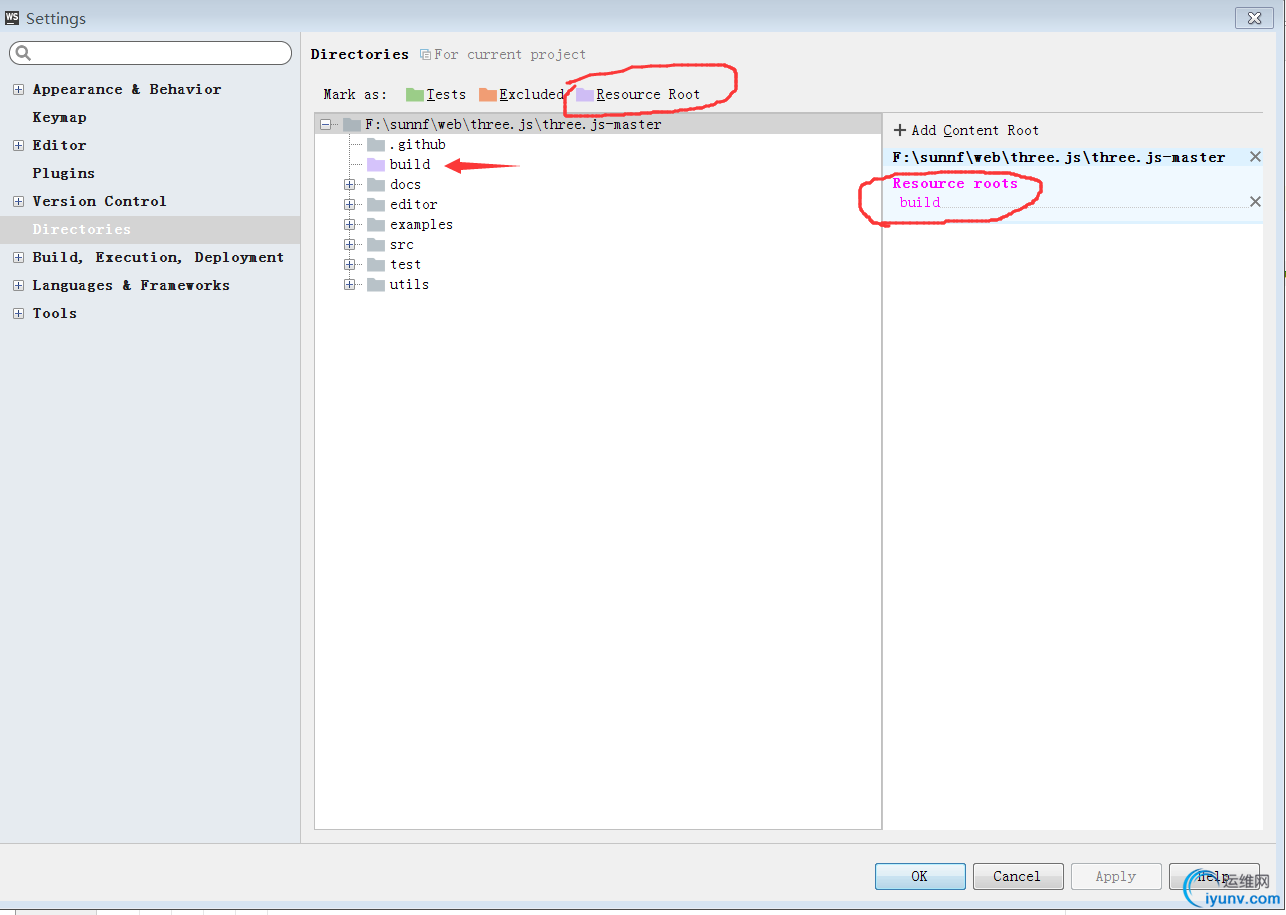Open Keymap settings
The image size is (1286, 915).
59,117
